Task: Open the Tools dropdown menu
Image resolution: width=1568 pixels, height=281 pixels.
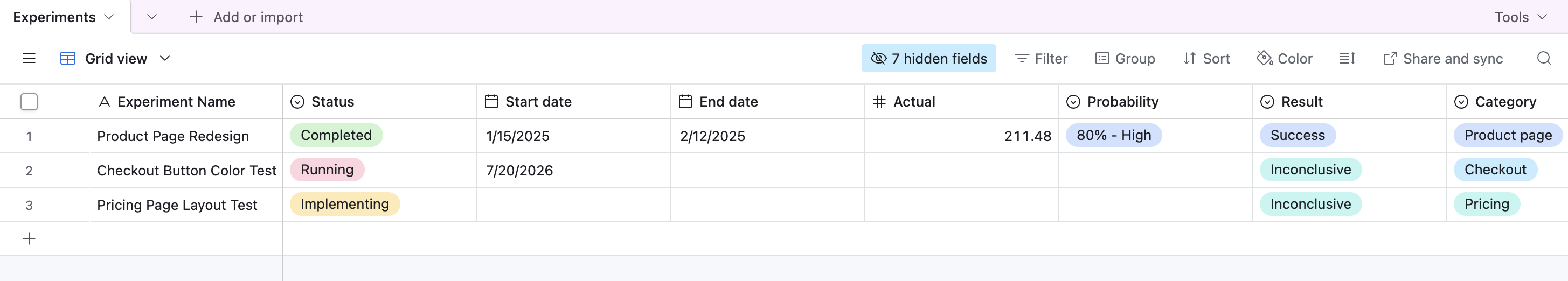Action: tap(1521, 17)
